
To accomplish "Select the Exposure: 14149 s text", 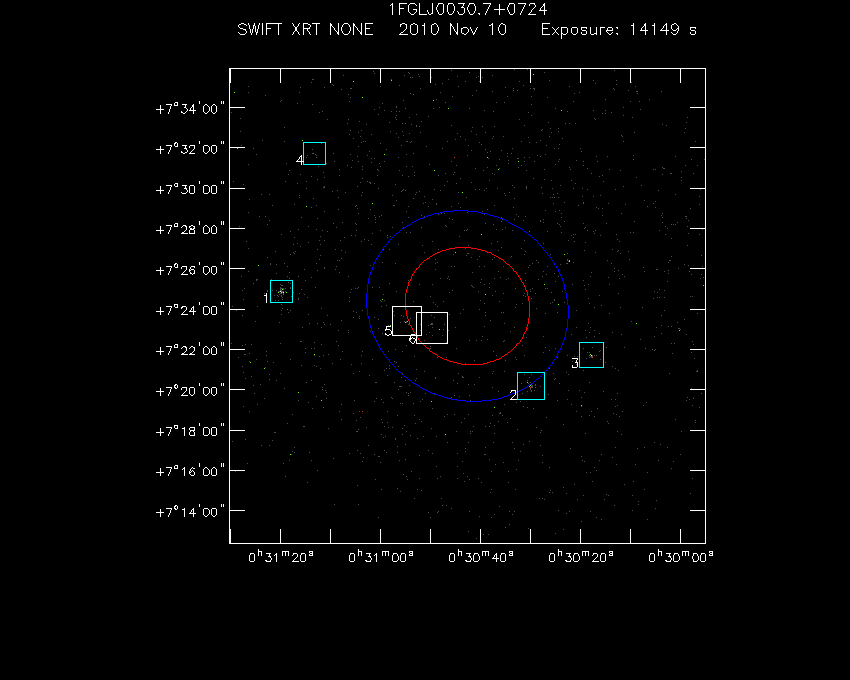I will pos(619,29).
